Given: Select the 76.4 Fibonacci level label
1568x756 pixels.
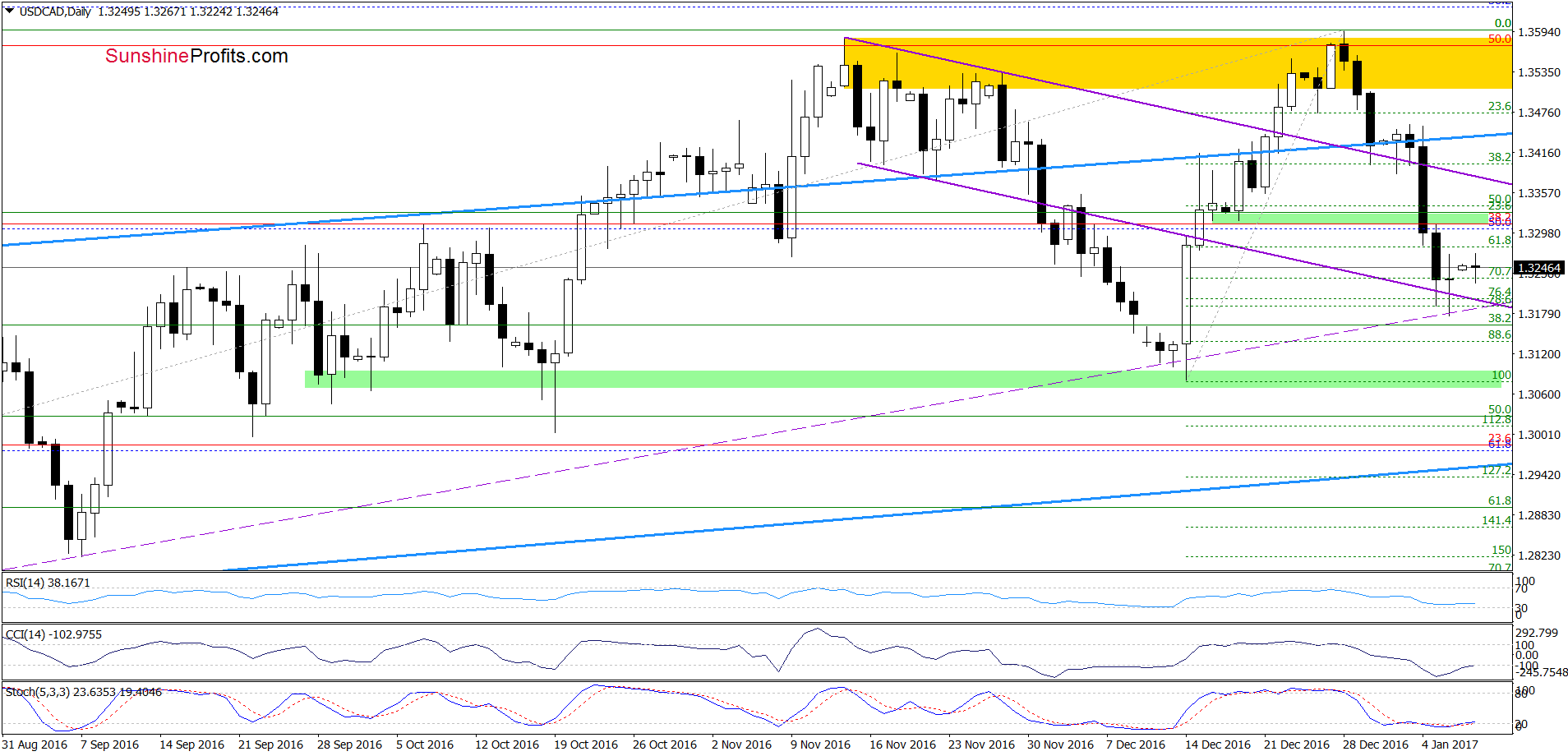Looking at the screenshot, I should point(1500,292).
